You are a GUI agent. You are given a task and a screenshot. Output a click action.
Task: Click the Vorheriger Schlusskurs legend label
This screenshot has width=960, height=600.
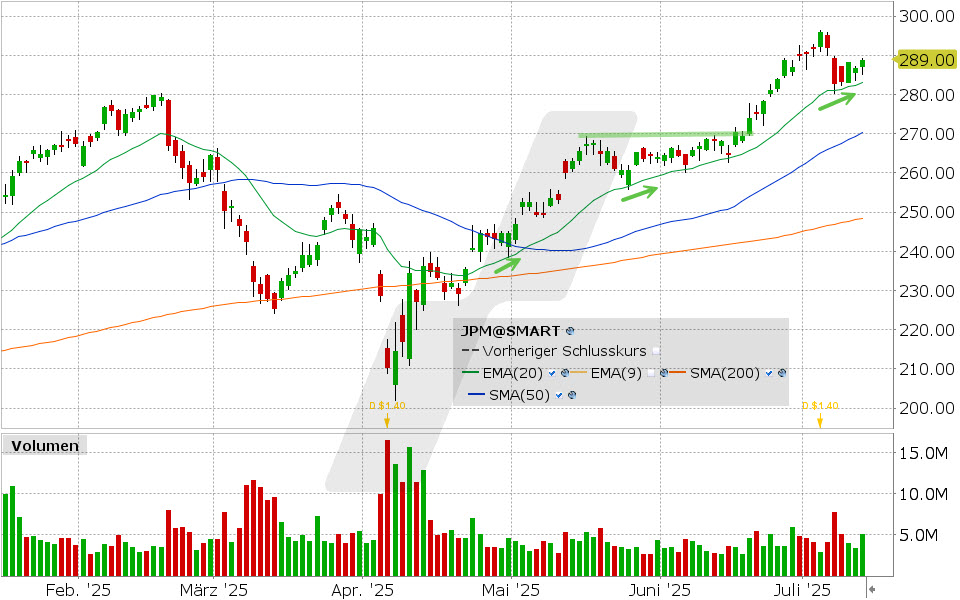[564, 351]
